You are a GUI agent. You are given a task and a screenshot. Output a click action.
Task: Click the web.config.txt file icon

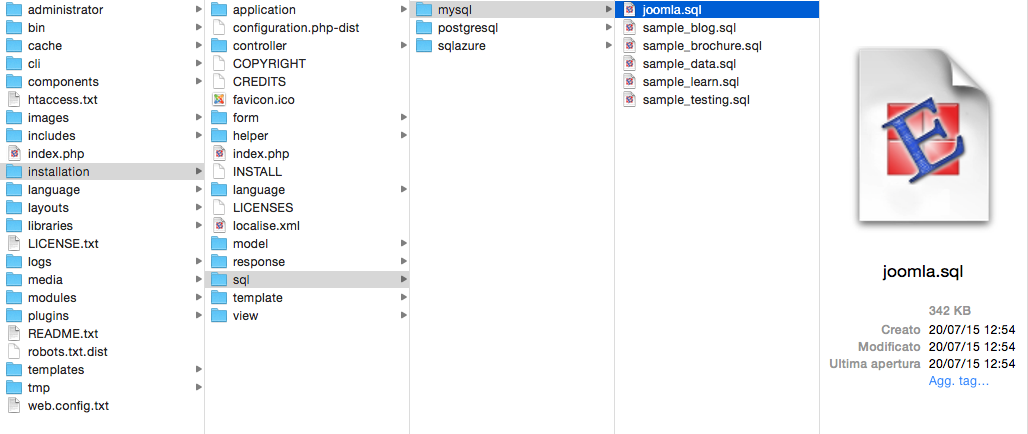click(14, 405)
